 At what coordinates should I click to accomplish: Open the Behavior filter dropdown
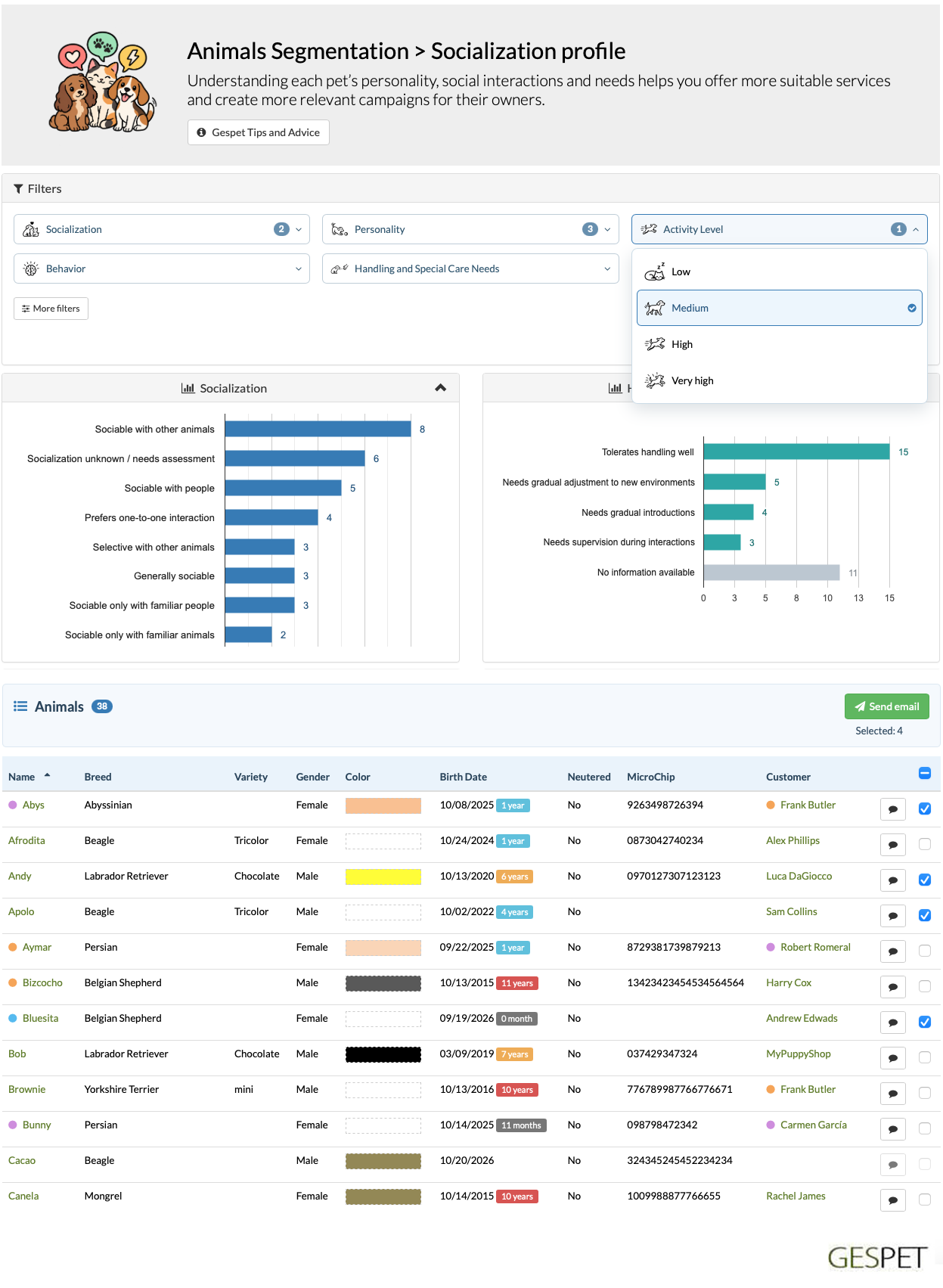coord(162,268)
